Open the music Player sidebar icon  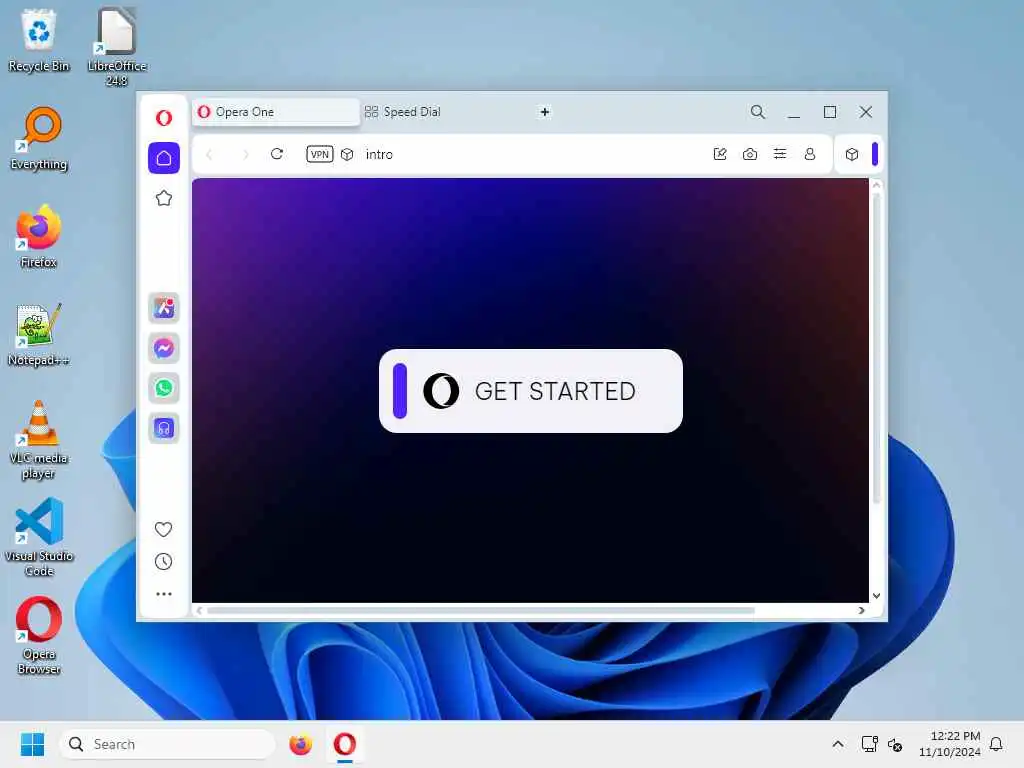pos(164,428)
